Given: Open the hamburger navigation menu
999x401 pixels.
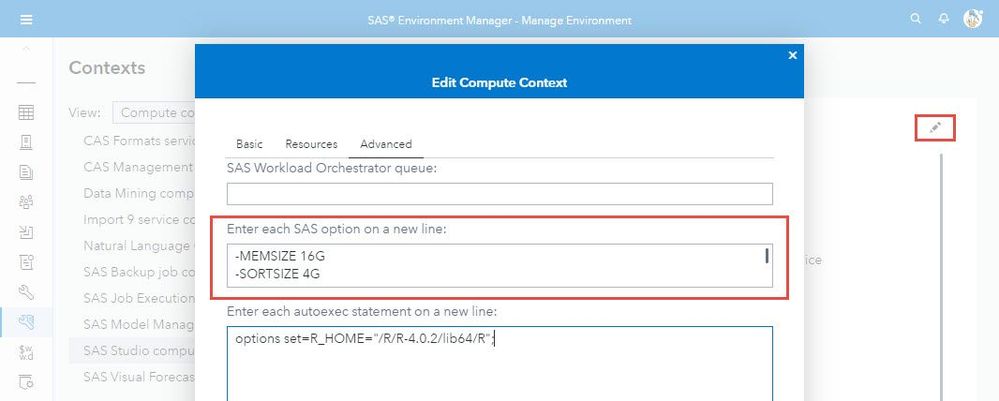Looking at the screenshot, I should point(26,19).
